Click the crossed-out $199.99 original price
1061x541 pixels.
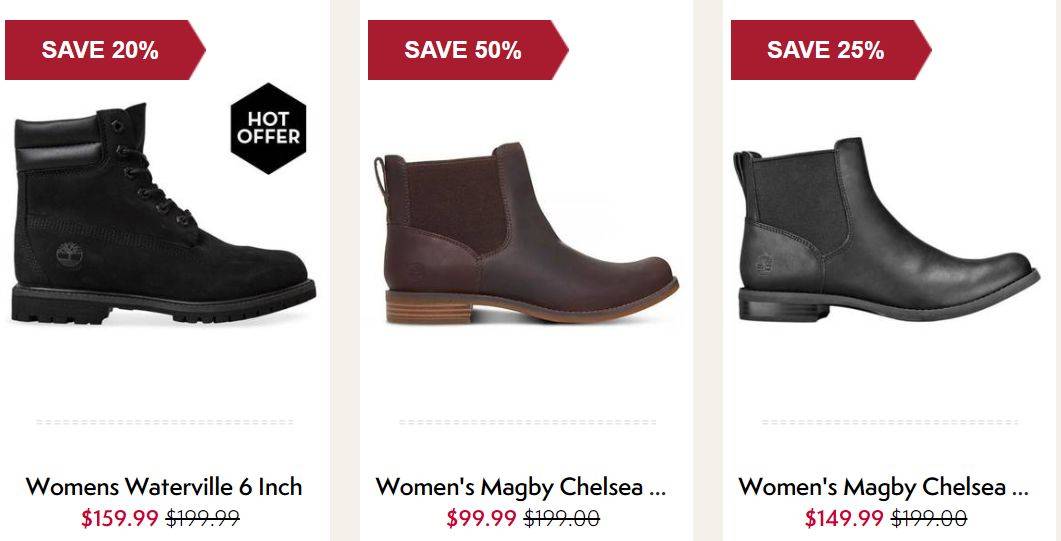(202, 518)
